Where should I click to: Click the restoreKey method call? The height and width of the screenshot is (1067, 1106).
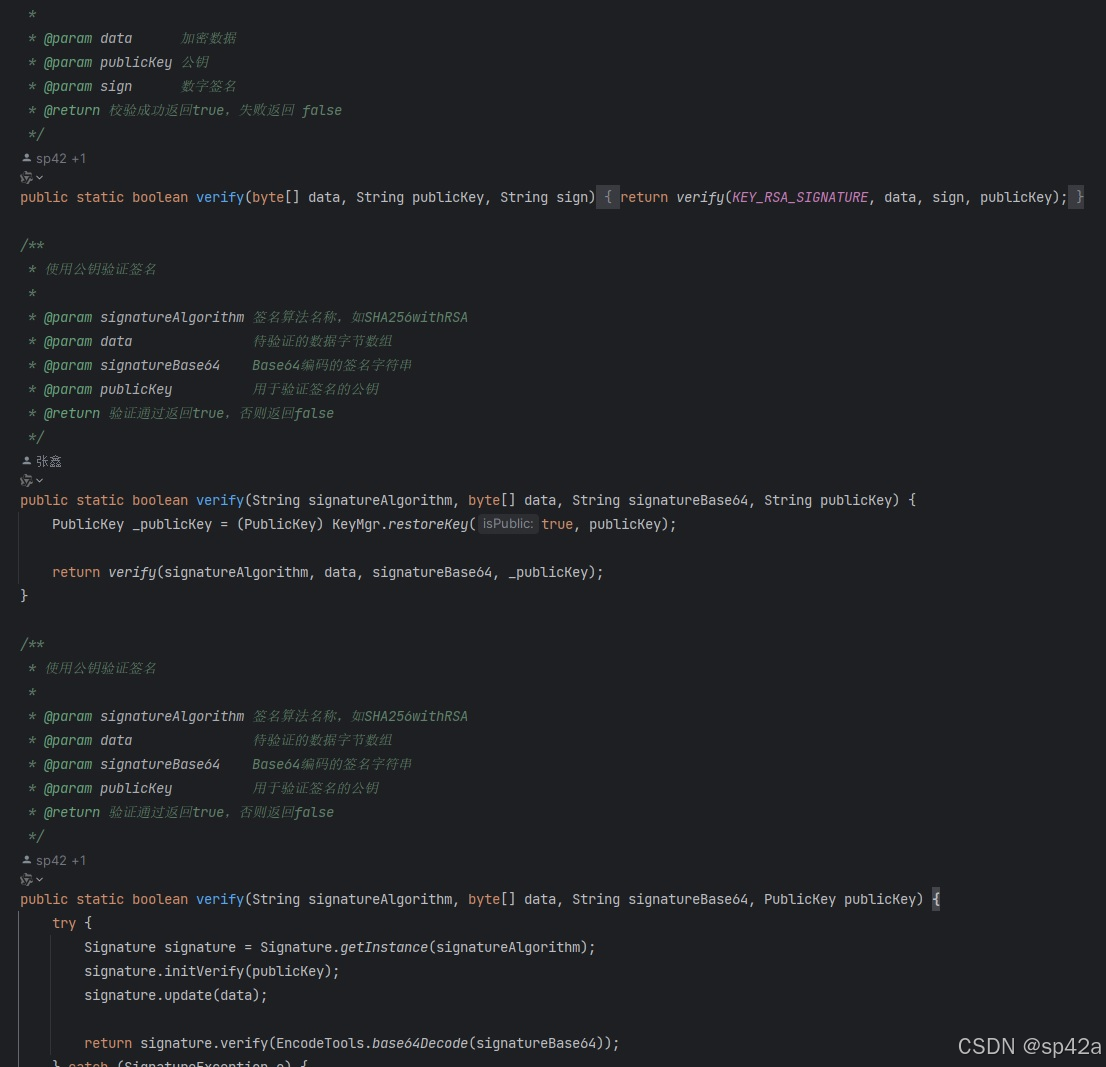[x=428, y=525]
